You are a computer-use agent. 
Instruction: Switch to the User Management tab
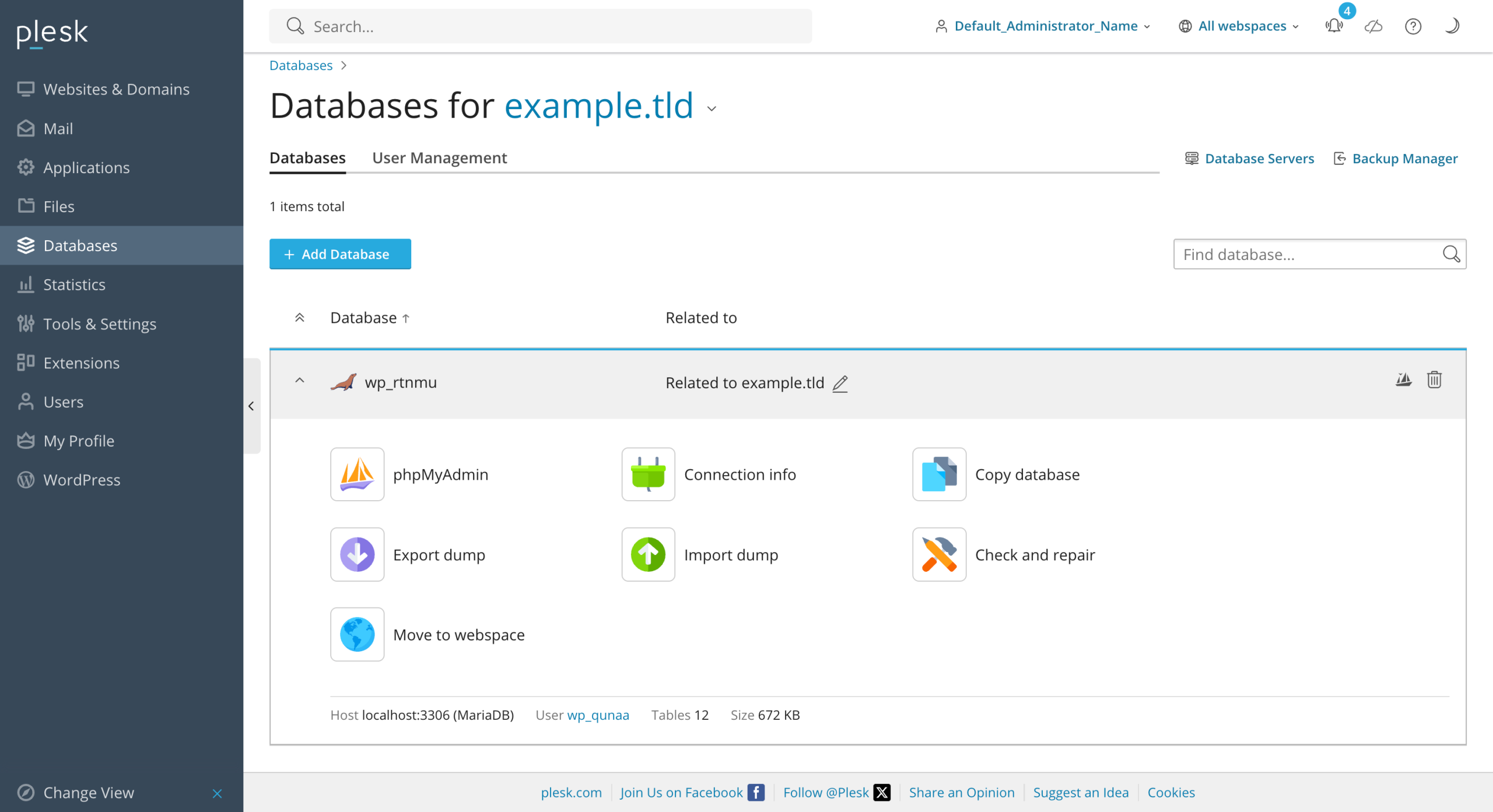point(439,158)
